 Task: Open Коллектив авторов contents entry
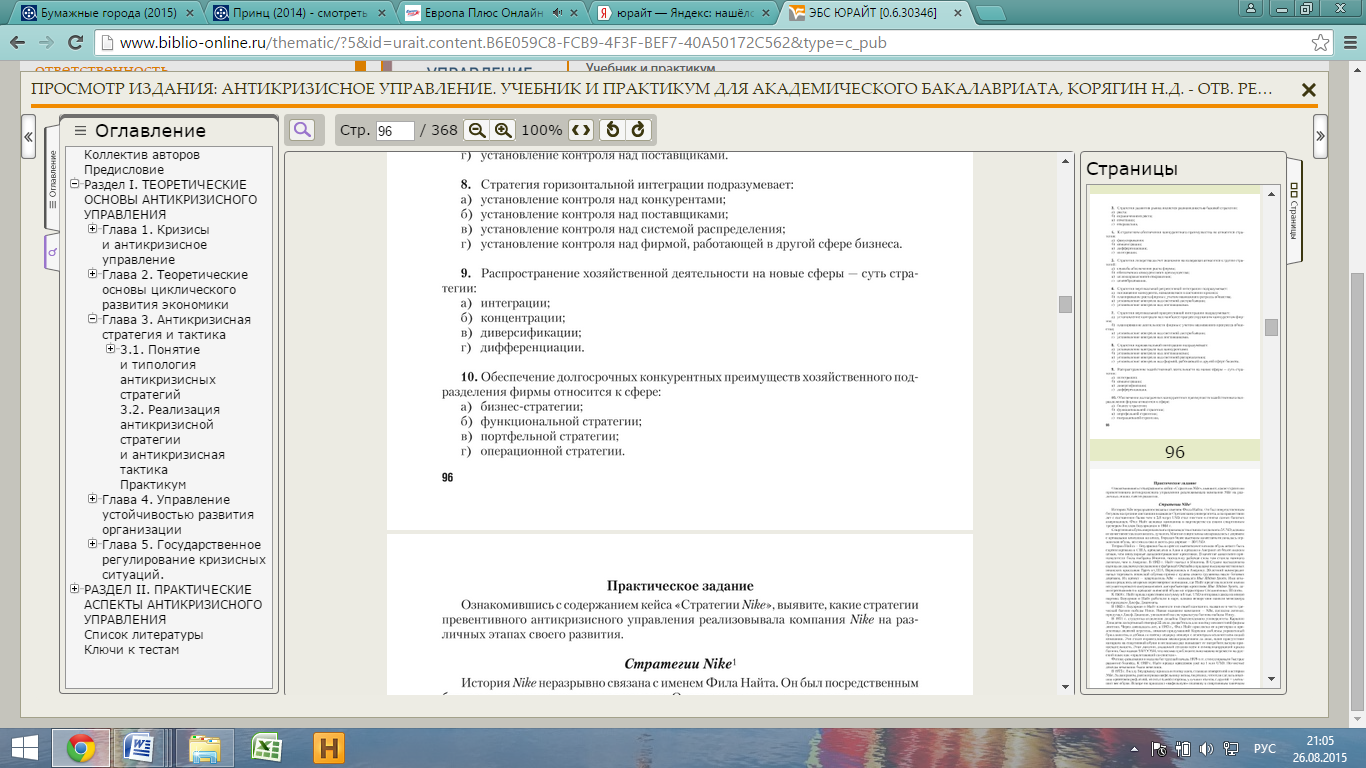(142, 155)
